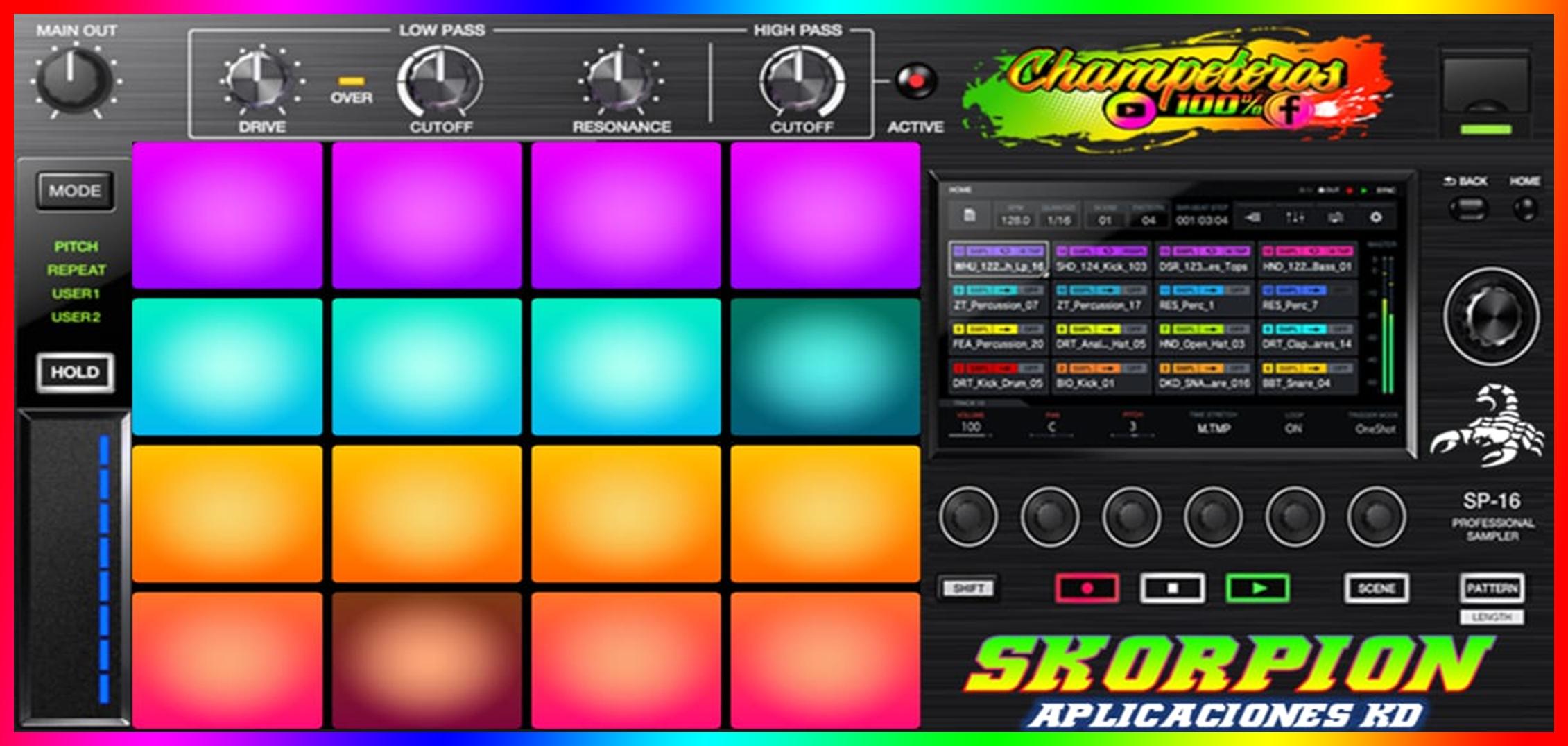This screenshot has height=746, width=1568.
Task: Tap the dark maroon pad in bottom row
Action: click(427, 660)
